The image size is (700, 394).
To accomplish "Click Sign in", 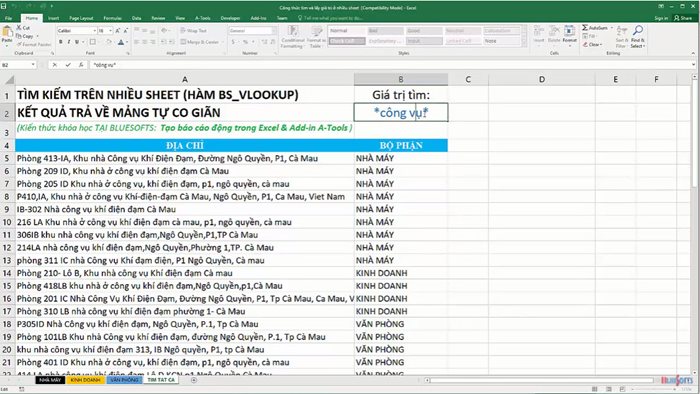I will [661, 18].
